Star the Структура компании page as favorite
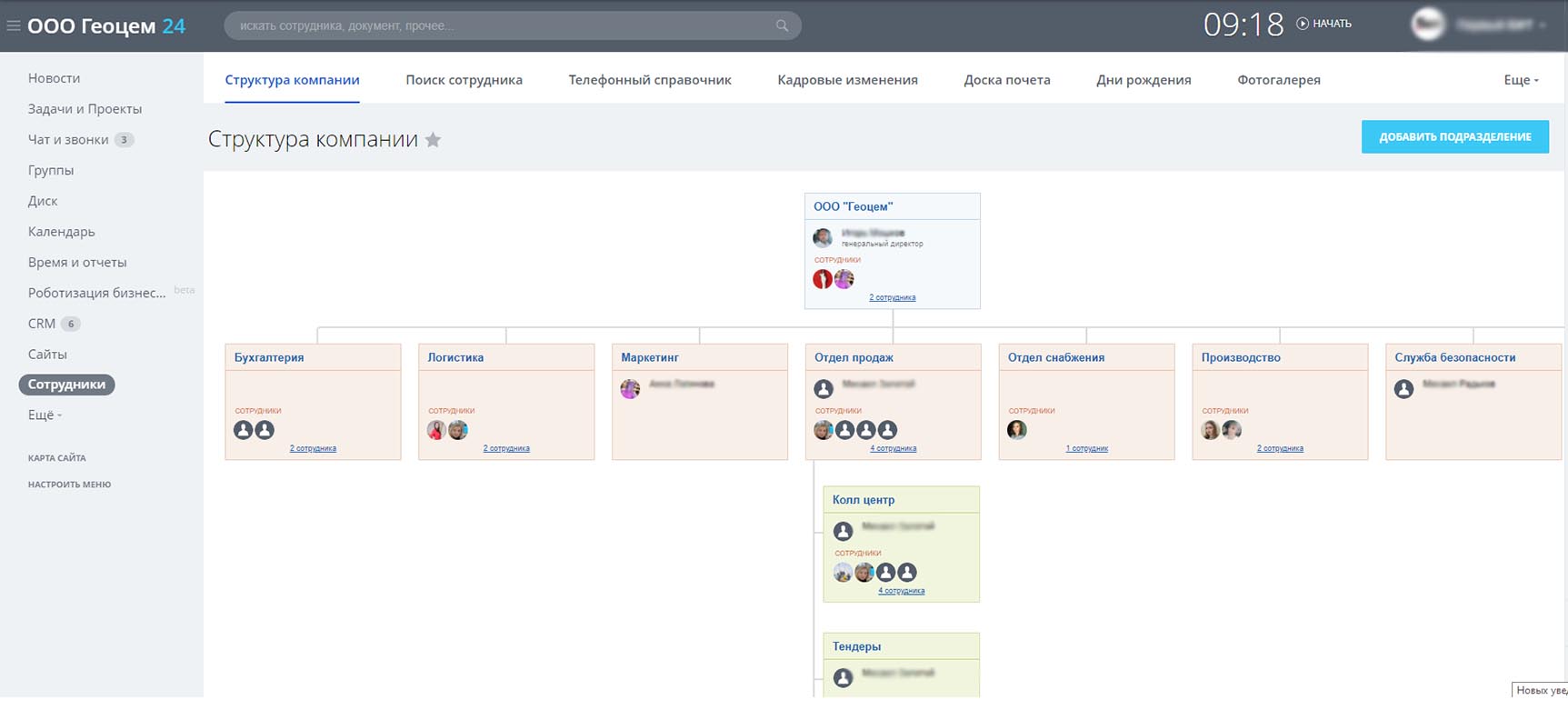The height and width of the screenshot is (710, 1568). coord(434,140)
